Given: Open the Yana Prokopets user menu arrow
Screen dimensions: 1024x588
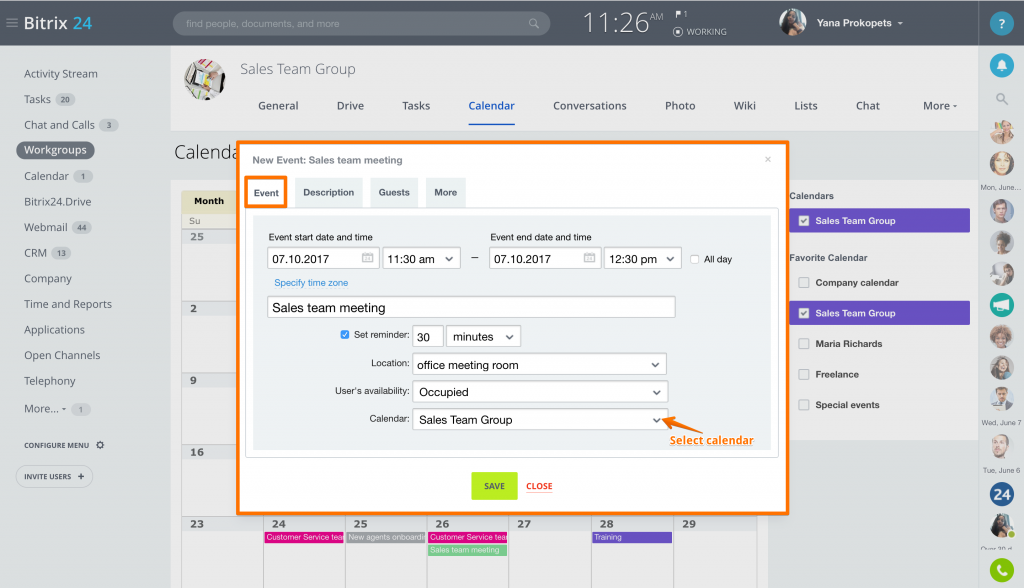Looking at the screenshot, I should coord(900,24).
